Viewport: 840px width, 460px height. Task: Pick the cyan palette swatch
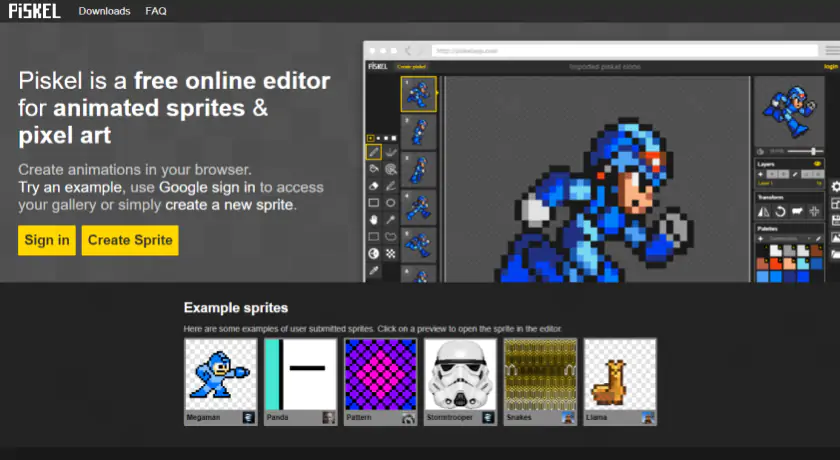pyautogui.click(x=803, y=263)
